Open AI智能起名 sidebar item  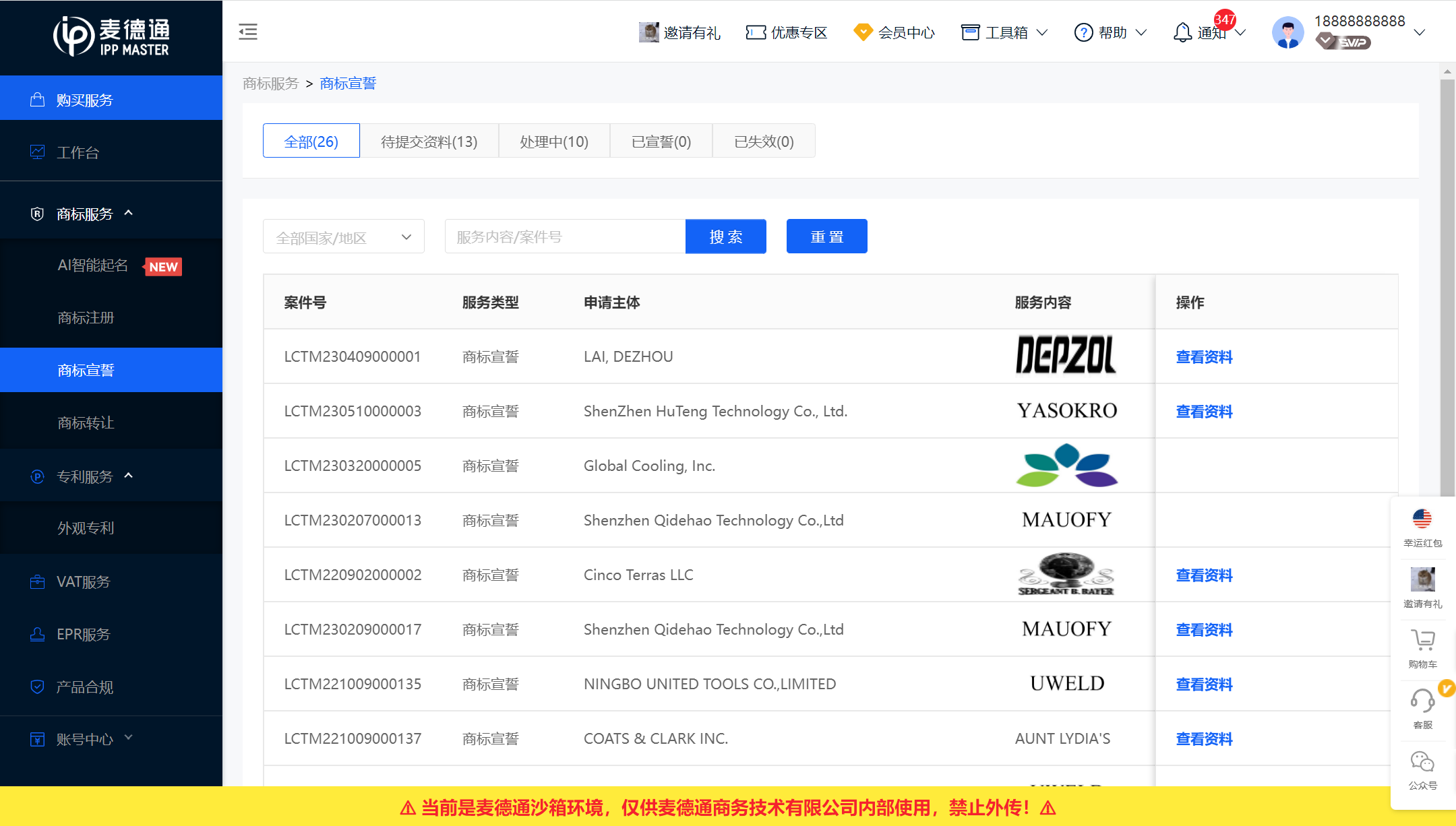coord(111,265)
